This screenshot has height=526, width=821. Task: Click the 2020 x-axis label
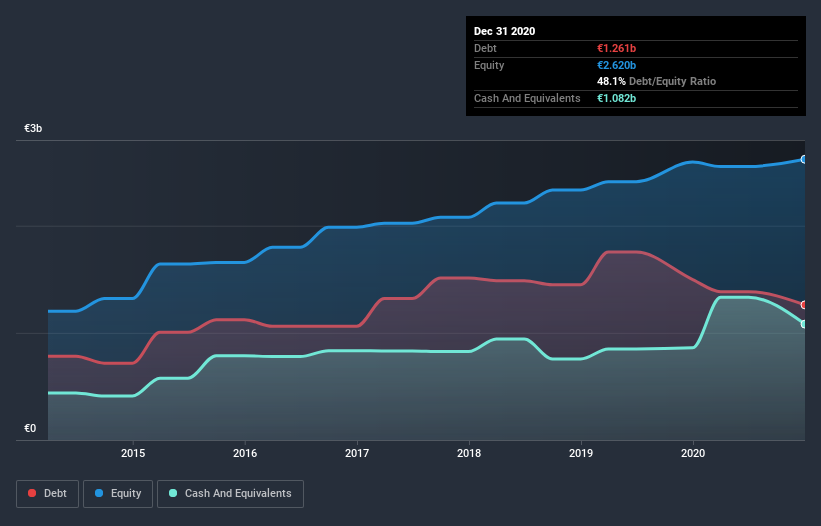click(693, 453)
